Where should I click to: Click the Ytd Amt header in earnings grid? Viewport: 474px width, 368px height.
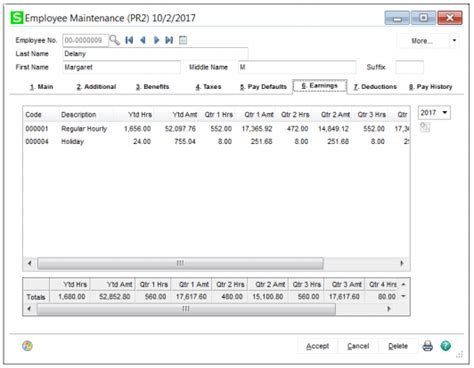[185, 115]
